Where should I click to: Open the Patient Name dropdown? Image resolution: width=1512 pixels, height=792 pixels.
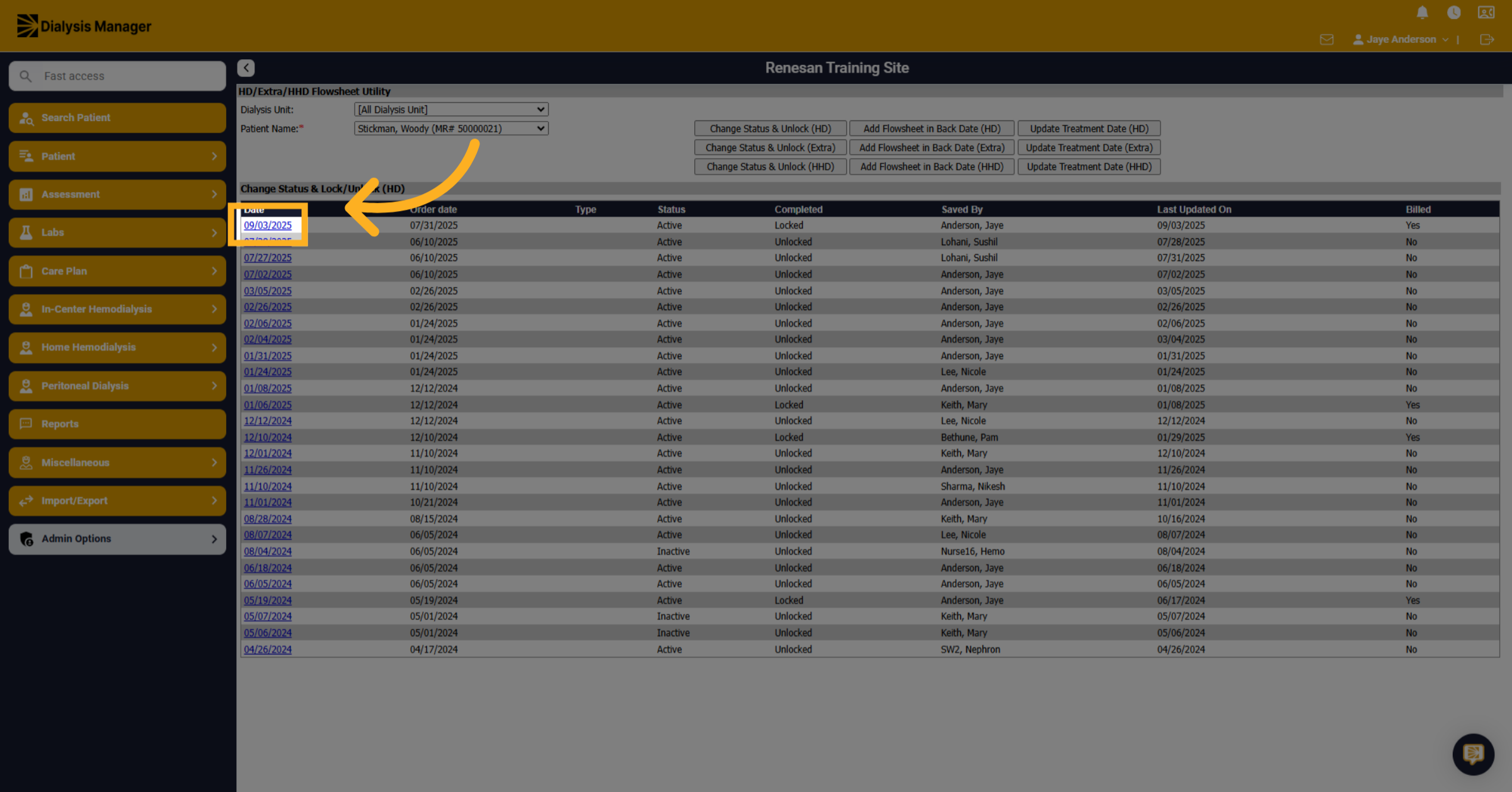(x=451, y=129)
